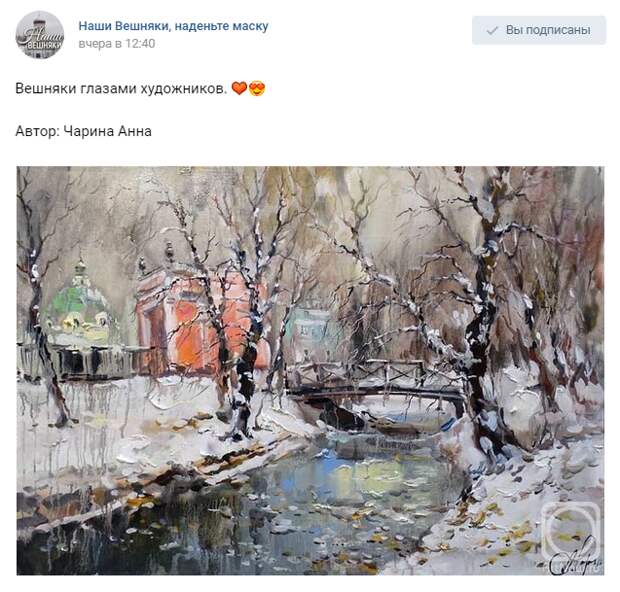620x592 pixels.
Task: Open the Наши Вешняки group avatar
Action: 40,35
